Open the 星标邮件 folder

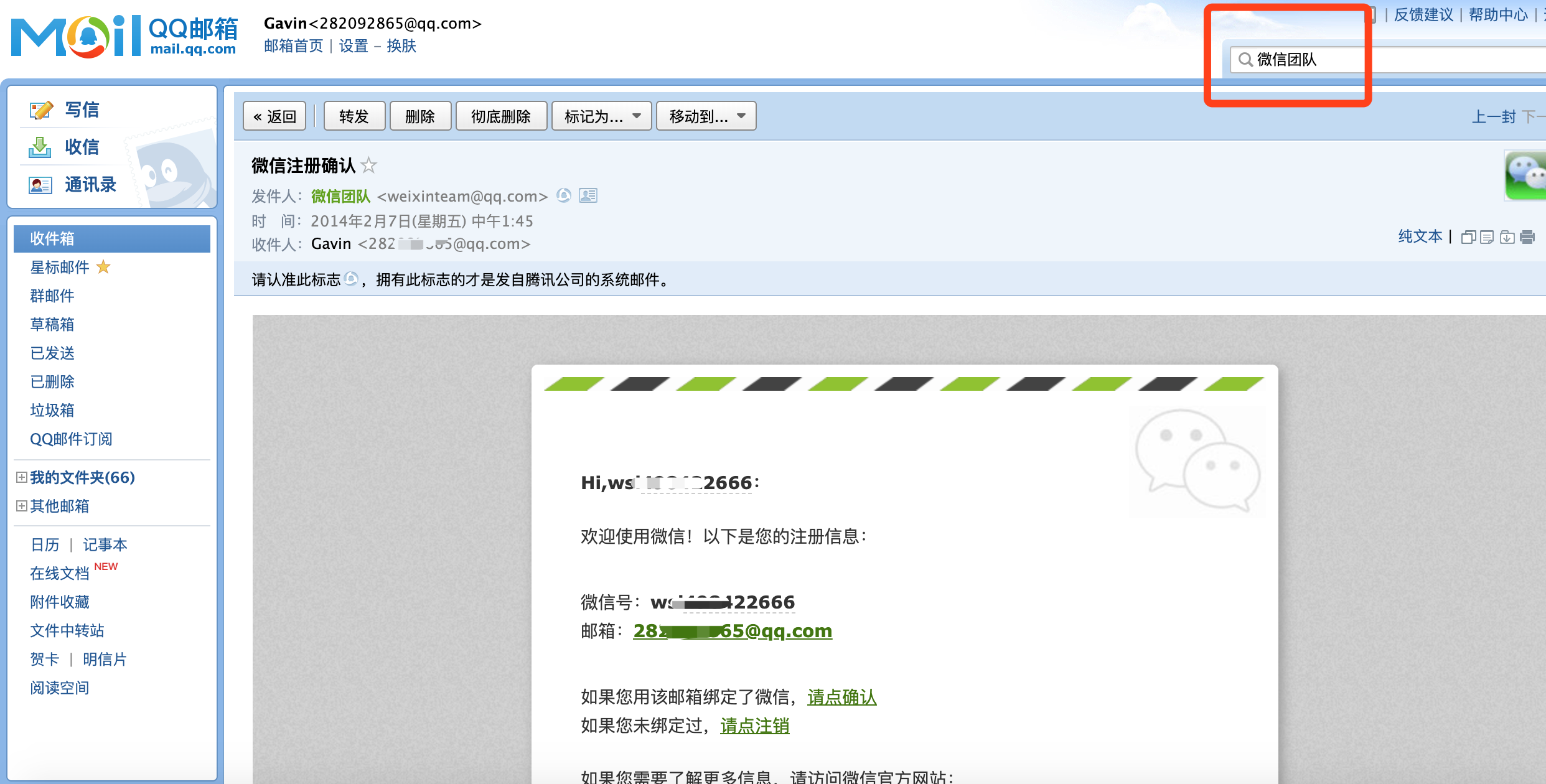pos(60,268)
